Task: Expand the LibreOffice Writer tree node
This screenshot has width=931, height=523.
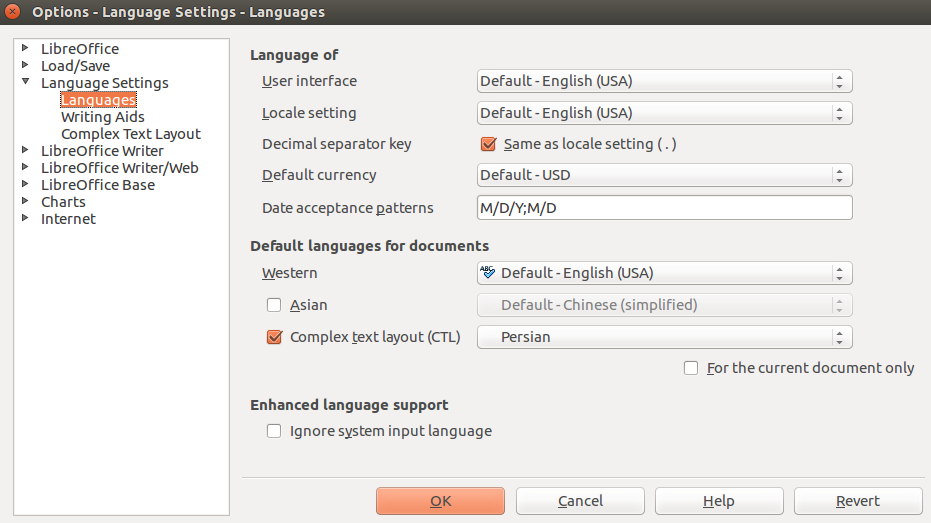Action: [x=25, y=150]
